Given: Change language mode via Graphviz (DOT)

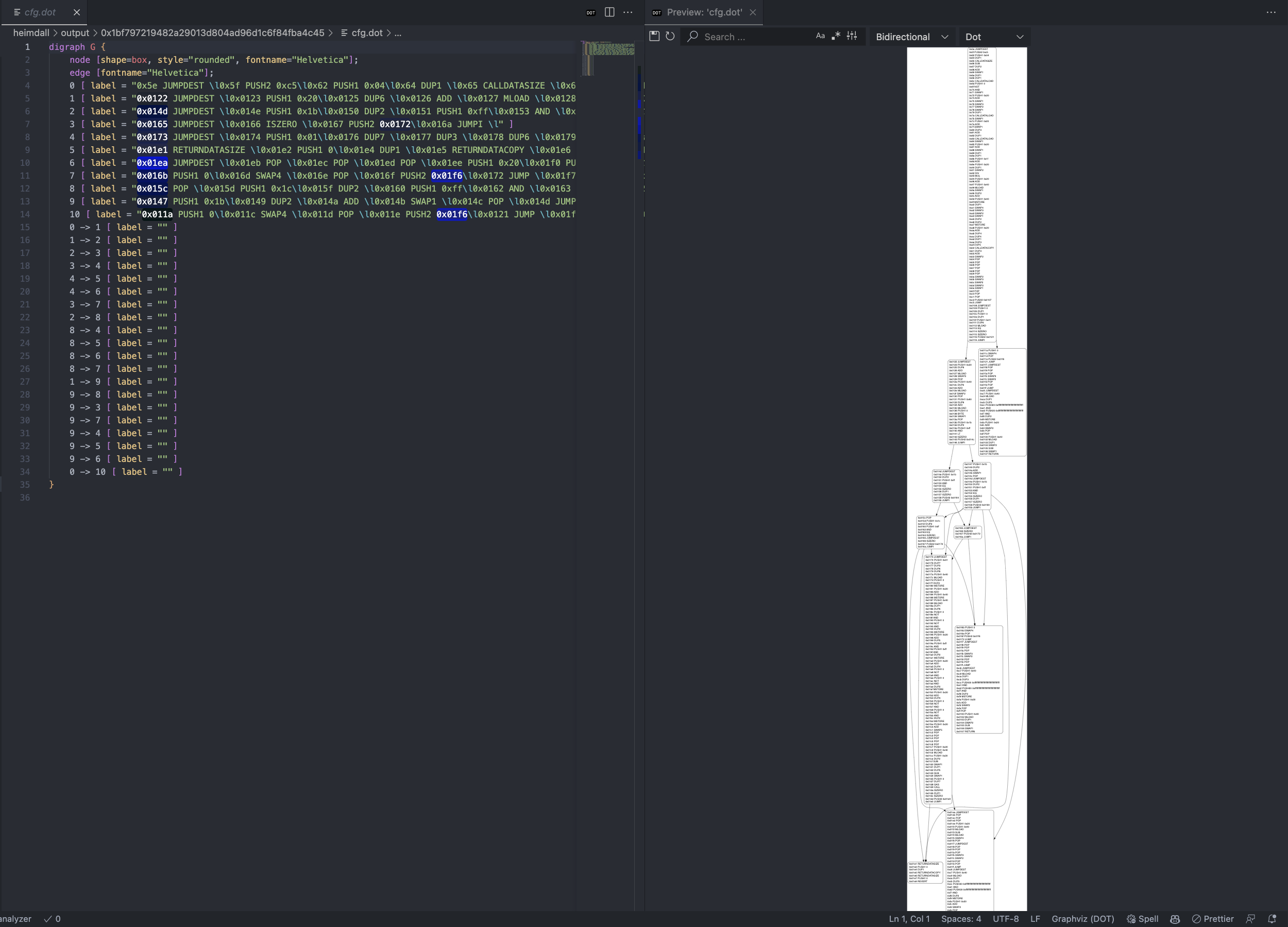Looking at the screenshot, I should tap(1081, 918).
